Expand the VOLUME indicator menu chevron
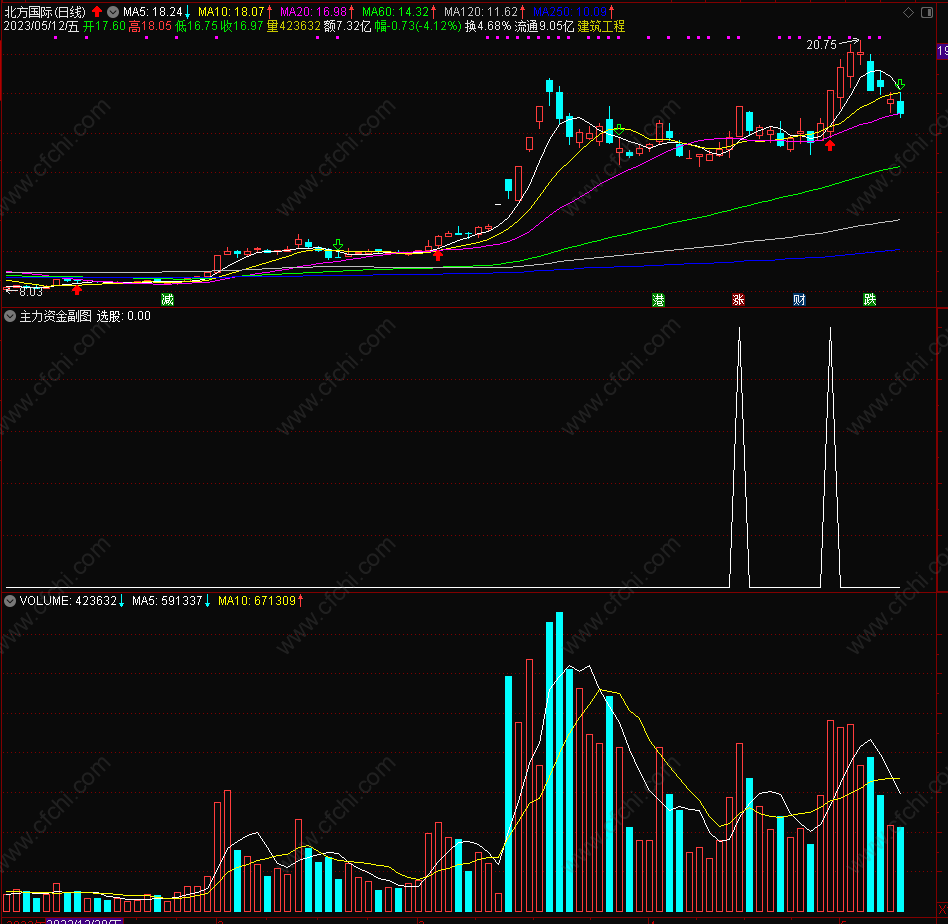This screenshot has width=948, height=924. pyautogui.click(x=10, y=600)
